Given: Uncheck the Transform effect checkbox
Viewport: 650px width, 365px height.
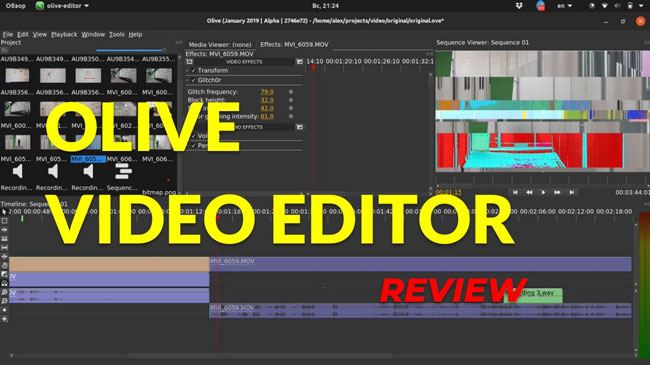Looking at the screenshot, I should (x=194, y=71).
